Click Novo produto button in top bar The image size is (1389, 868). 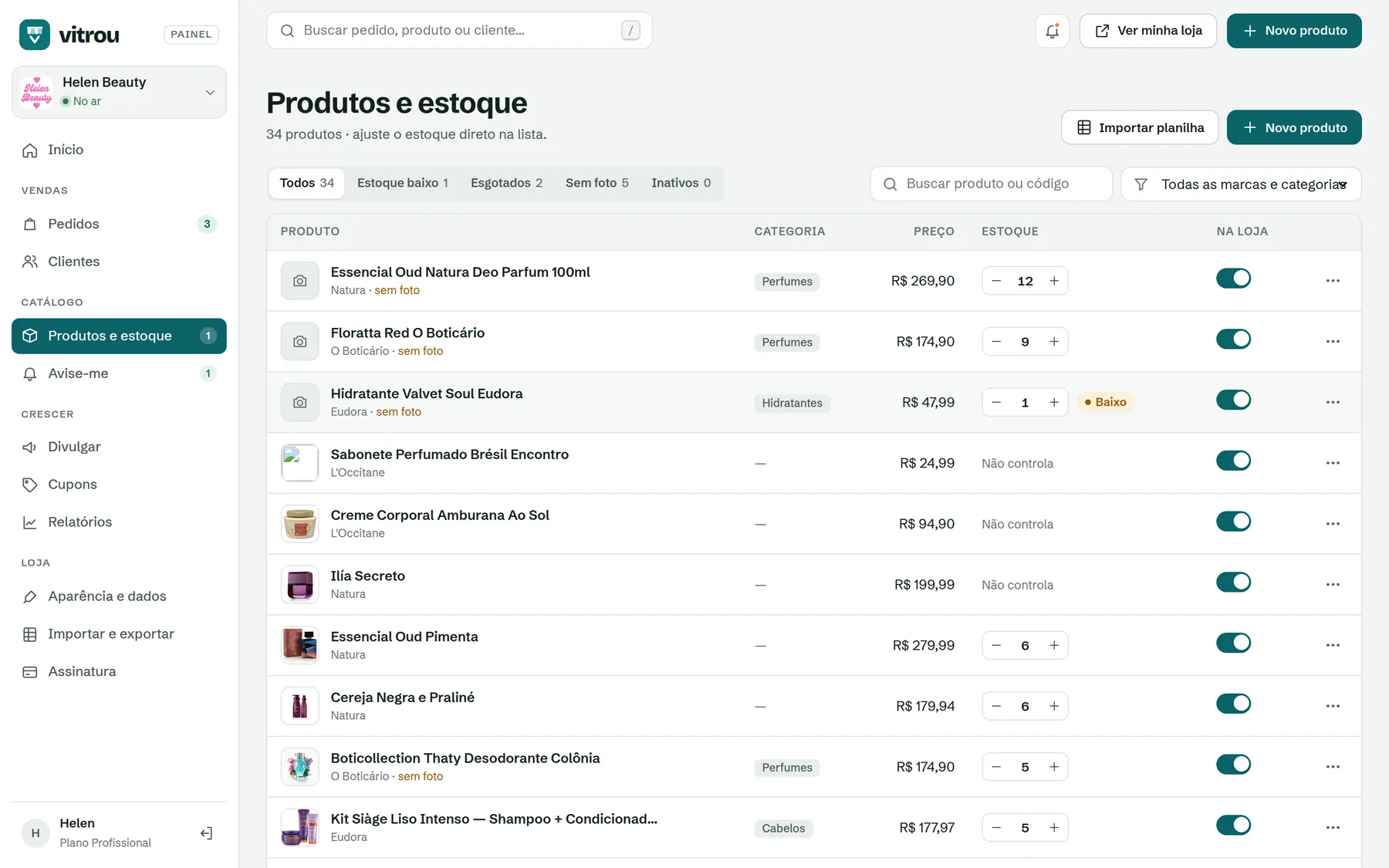click(x=1294, y=31)
